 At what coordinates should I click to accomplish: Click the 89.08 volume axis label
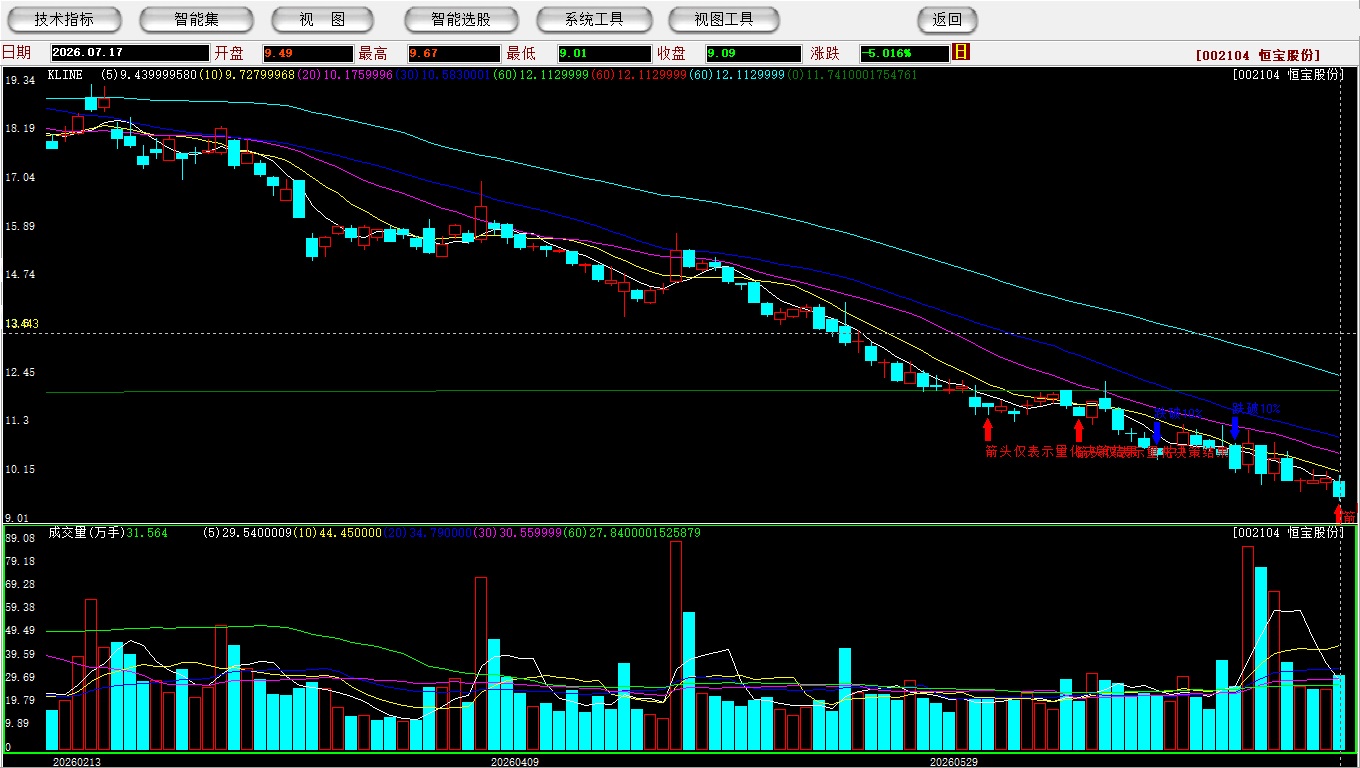(x=21, y=538)
